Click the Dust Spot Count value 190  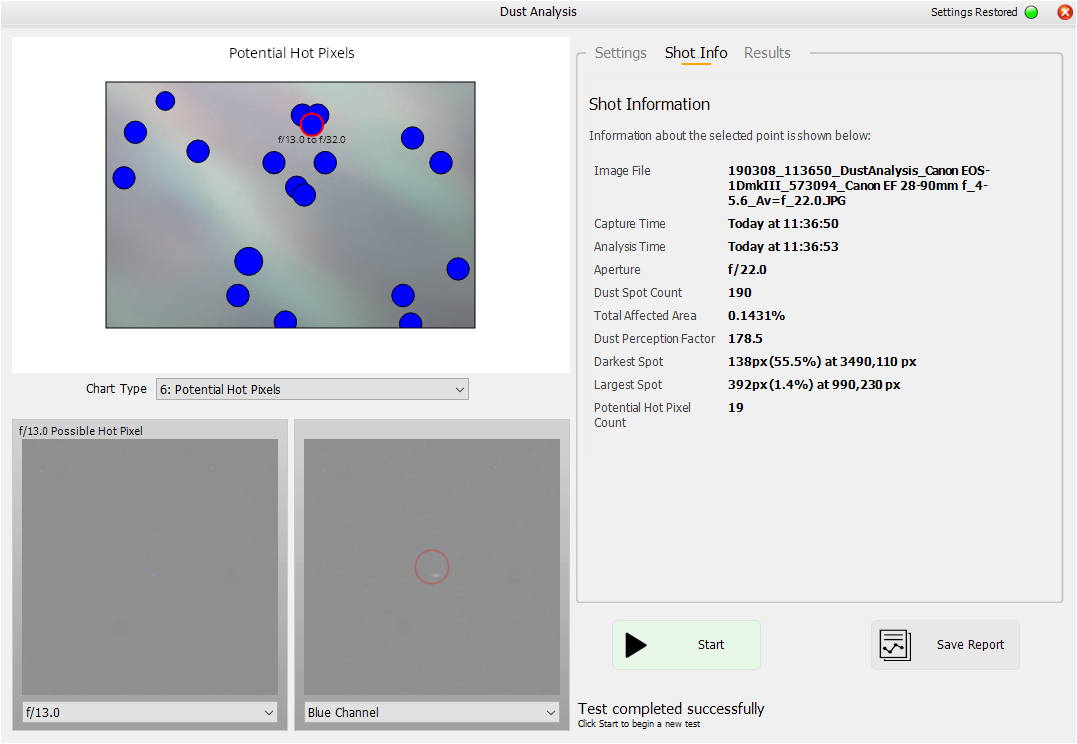click(x=740, y=293)
